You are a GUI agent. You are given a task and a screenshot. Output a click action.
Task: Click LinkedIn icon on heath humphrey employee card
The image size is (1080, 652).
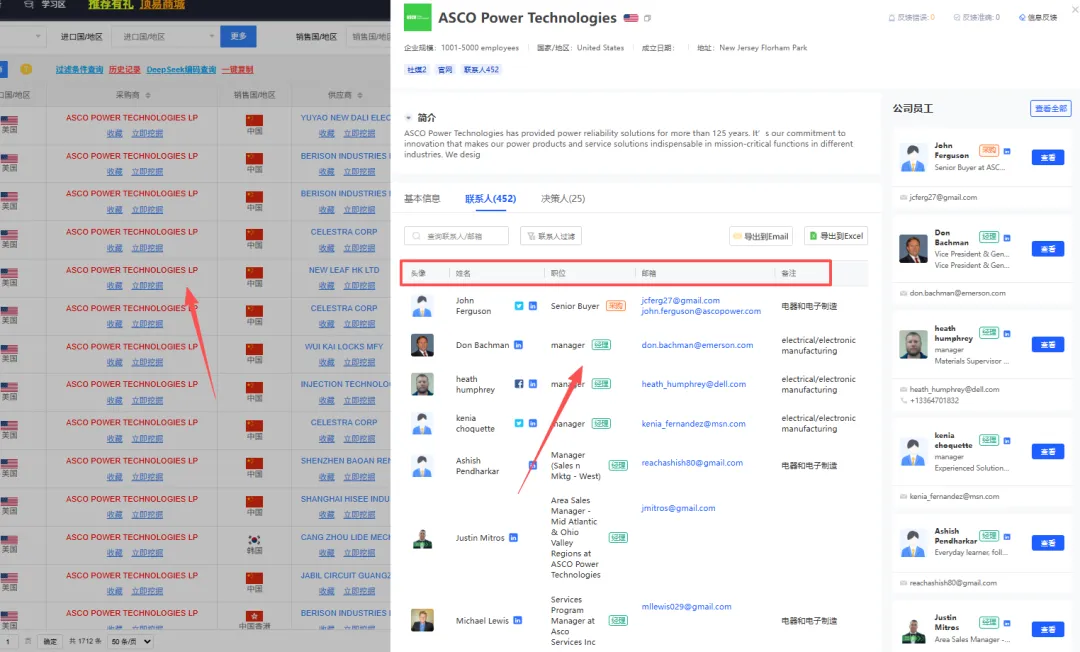tap(1007, 333)
